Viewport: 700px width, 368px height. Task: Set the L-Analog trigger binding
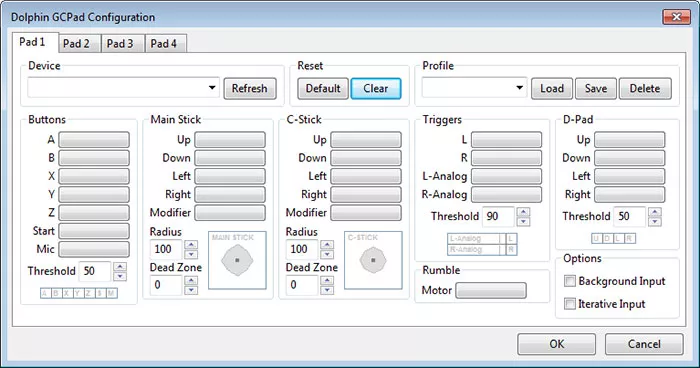coord(506,176)
